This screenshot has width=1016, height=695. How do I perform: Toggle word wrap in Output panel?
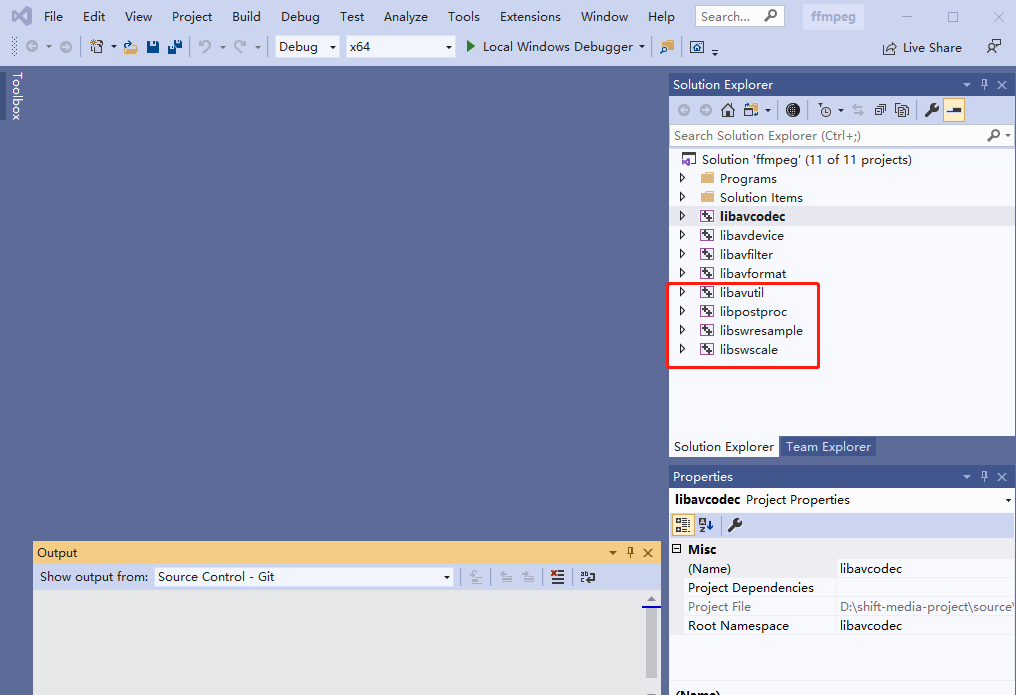[x=587, y=577]
